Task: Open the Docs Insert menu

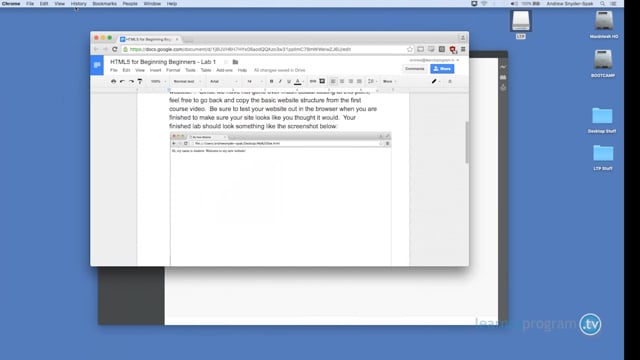Action: pyautogui.click(x=156, y=70)
